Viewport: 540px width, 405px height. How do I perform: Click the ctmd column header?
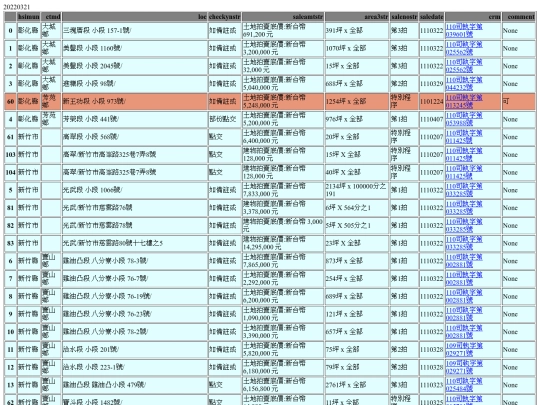(x=51, y=17)
